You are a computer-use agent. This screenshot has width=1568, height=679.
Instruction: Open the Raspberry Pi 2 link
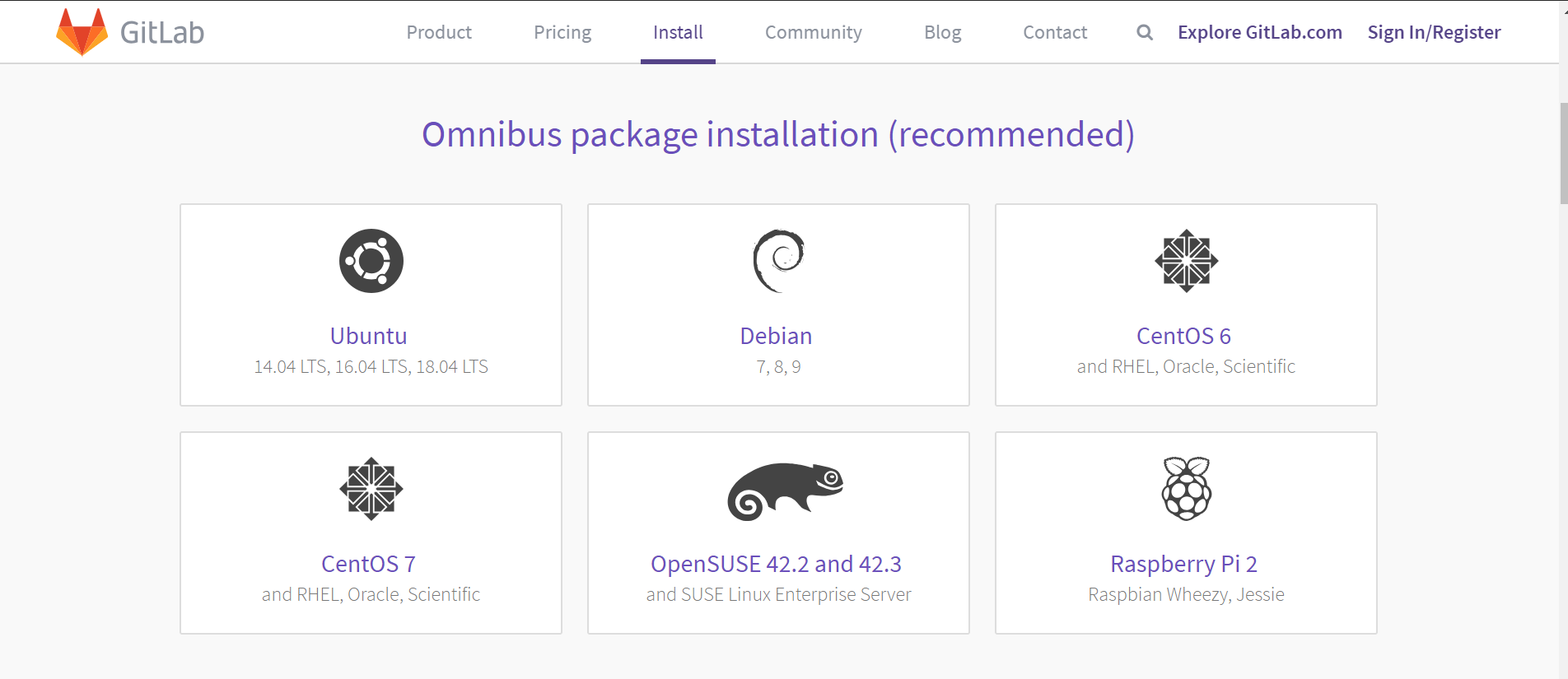pos(1184,564)
